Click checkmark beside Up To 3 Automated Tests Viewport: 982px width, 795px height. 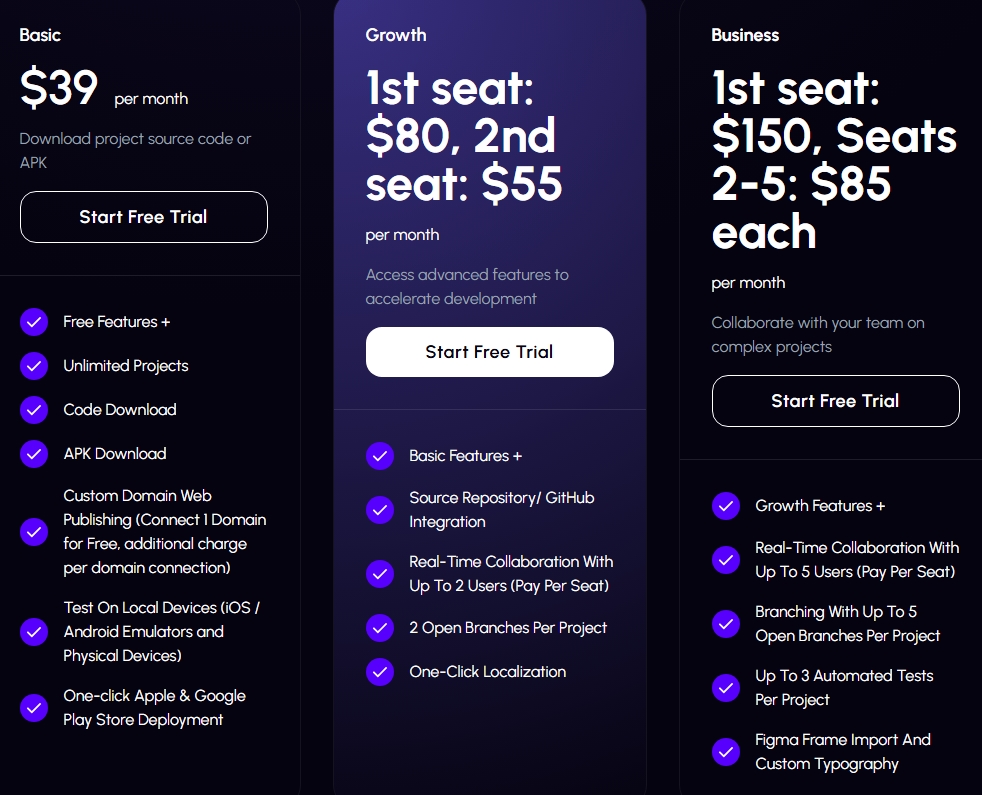[726, 688]
